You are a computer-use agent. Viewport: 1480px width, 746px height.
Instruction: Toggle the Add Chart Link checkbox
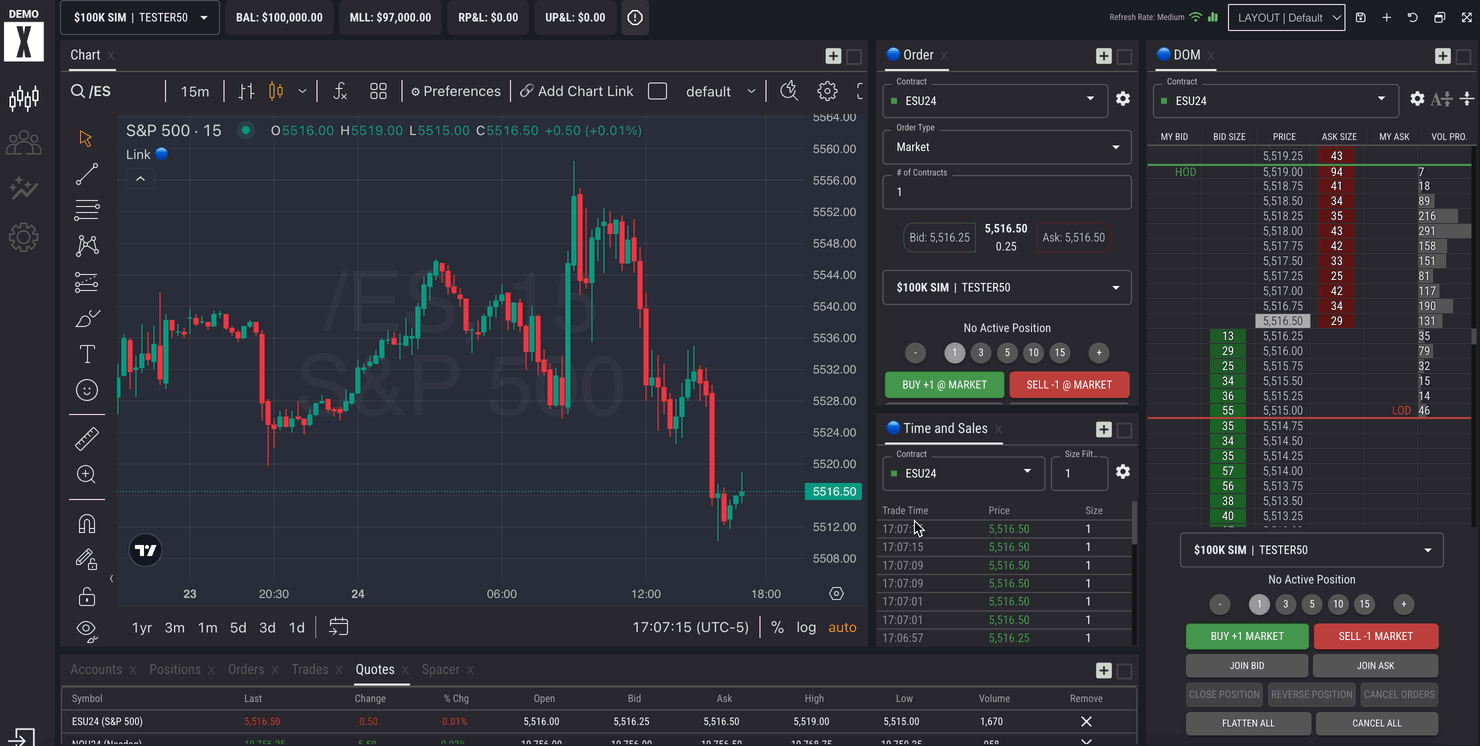(657, 91)
